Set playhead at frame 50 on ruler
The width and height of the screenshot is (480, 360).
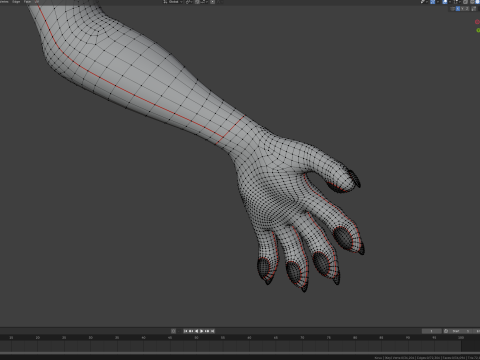(196, 338)
